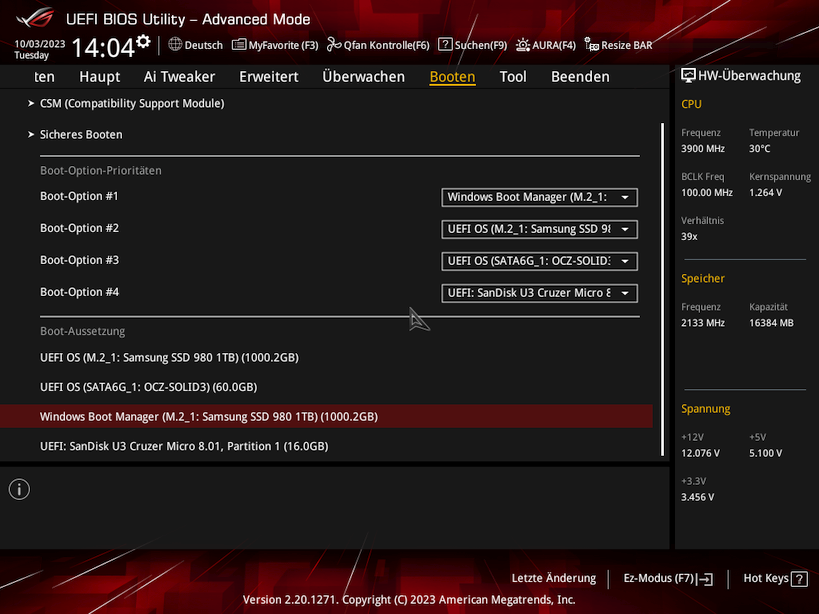Open clock settings gear icon
The height and width of the screenshot is (614, 819).
tap(143, 41)
